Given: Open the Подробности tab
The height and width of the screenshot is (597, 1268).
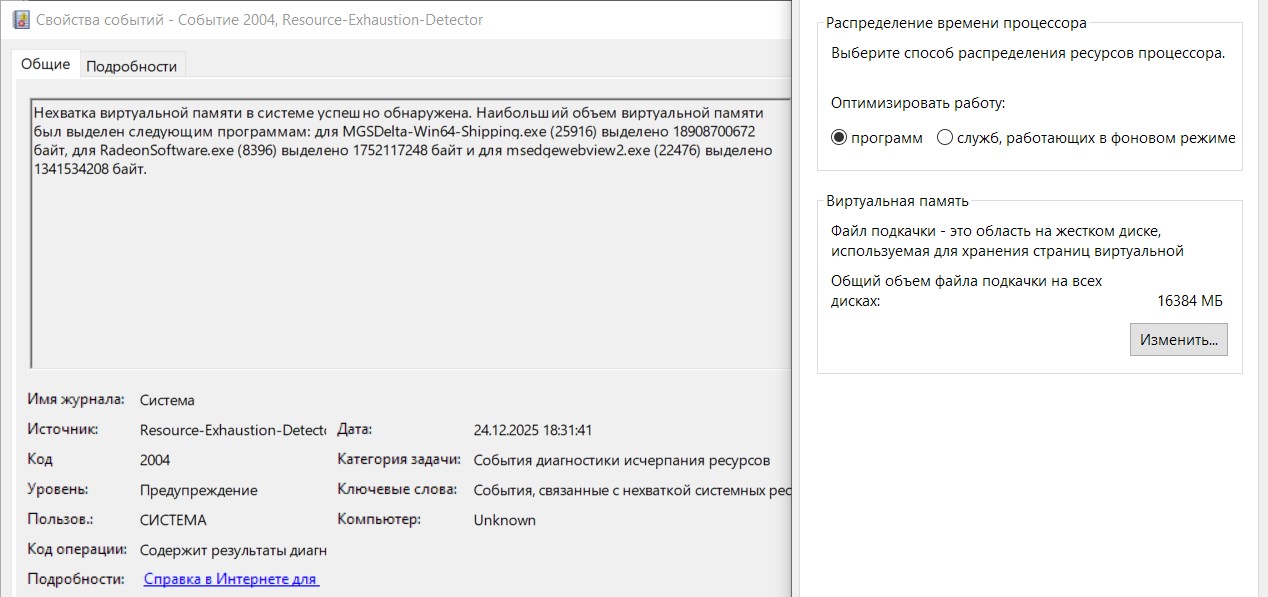Looking at the screenshot, I should point(131,66).
